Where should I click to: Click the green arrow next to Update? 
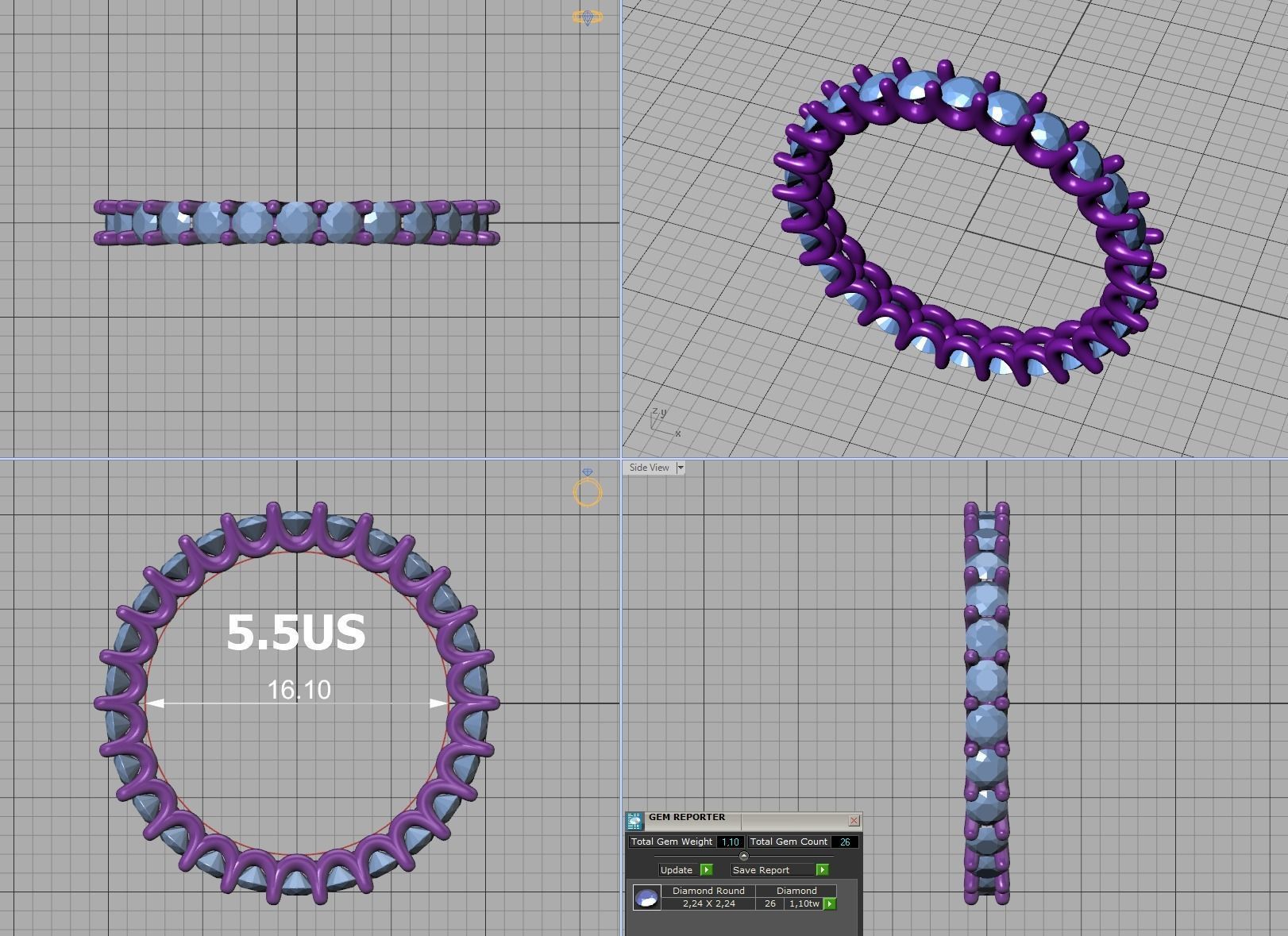point(707,870)
